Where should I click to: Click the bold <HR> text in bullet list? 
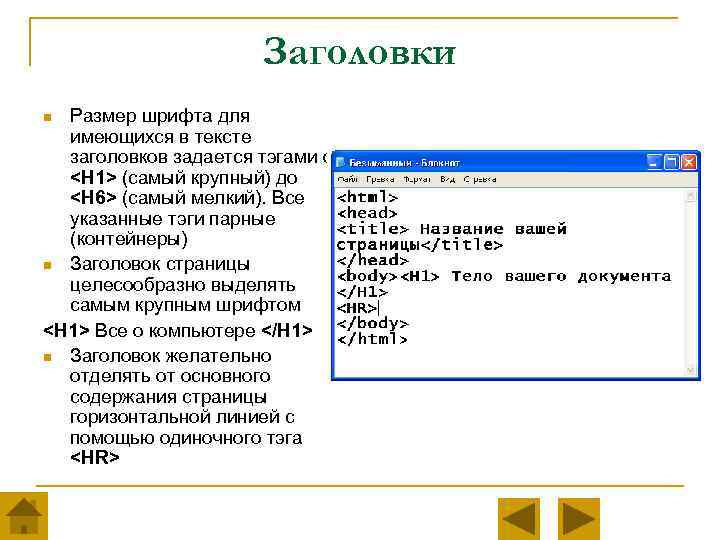(x=95, y=457)
